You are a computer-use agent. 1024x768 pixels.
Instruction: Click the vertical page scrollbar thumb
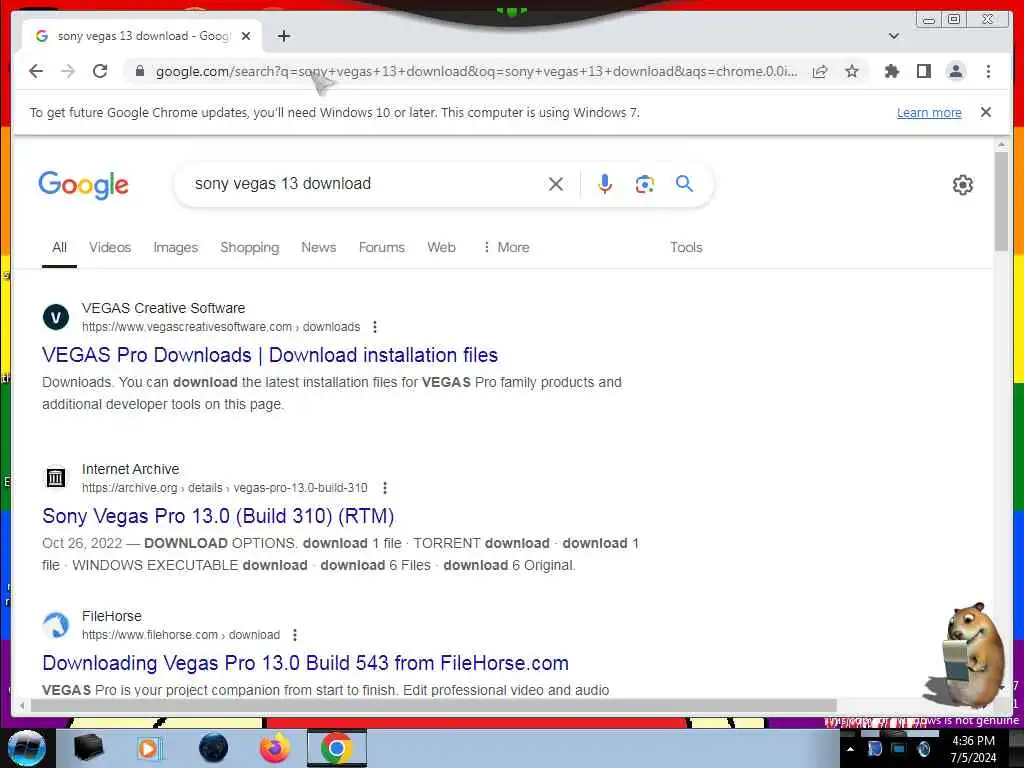point(1001,201)
